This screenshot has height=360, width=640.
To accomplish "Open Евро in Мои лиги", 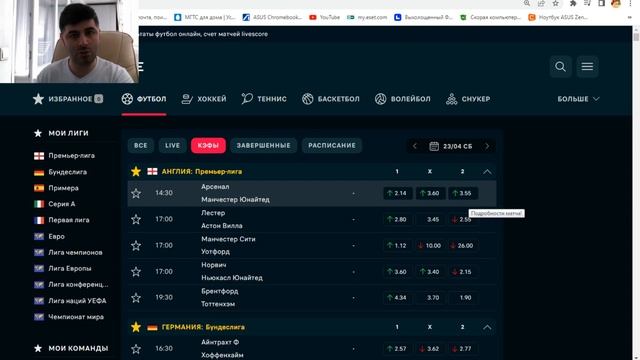I will (49, 236).
